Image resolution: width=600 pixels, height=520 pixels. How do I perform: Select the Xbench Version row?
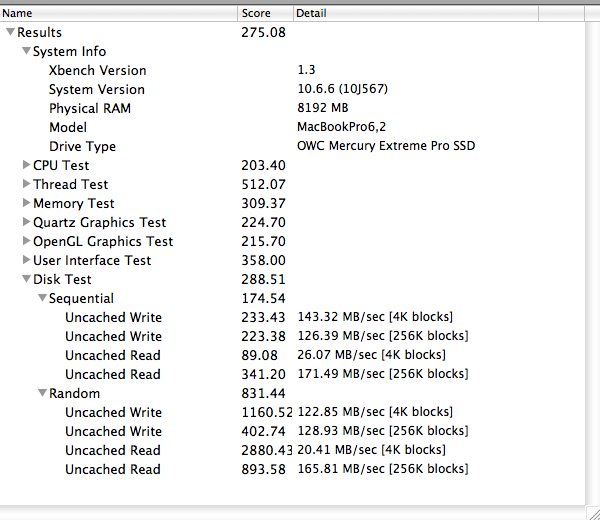click(x=292, y=70)
